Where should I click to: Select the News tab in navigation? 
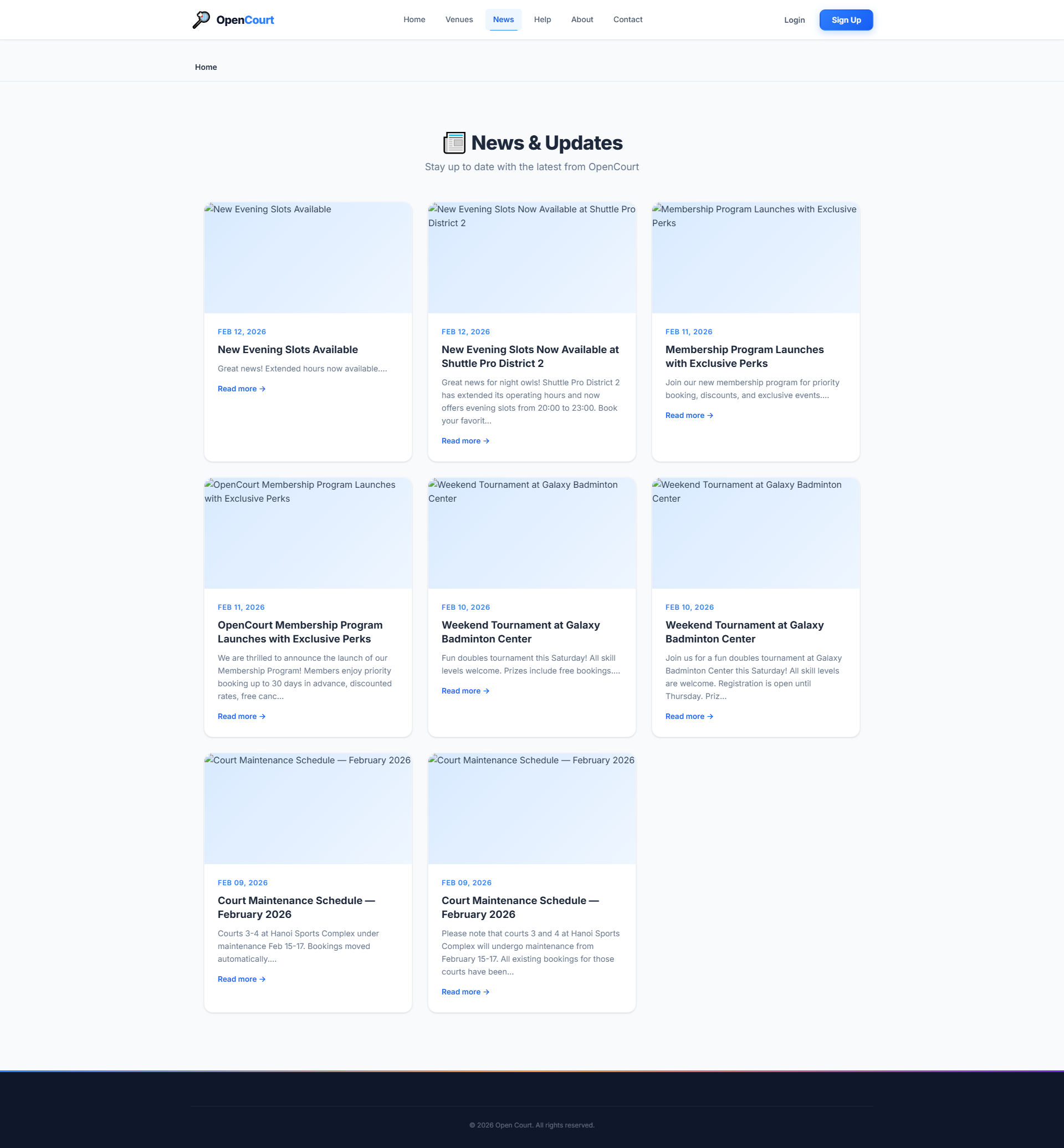click(503, 19)
